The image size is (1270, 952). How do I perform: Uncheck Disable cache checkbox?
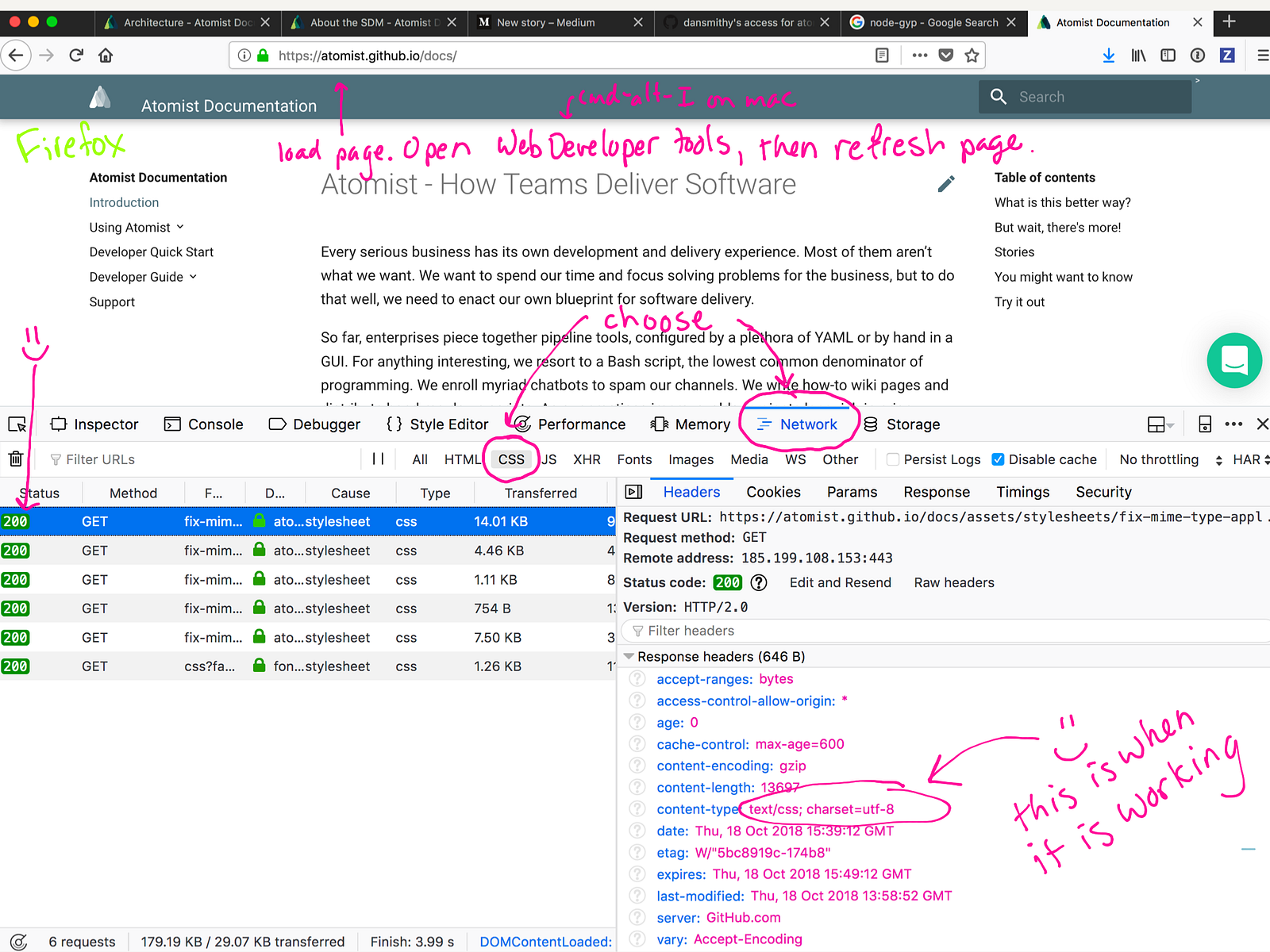pyautogui.click(x=999, y=459)
